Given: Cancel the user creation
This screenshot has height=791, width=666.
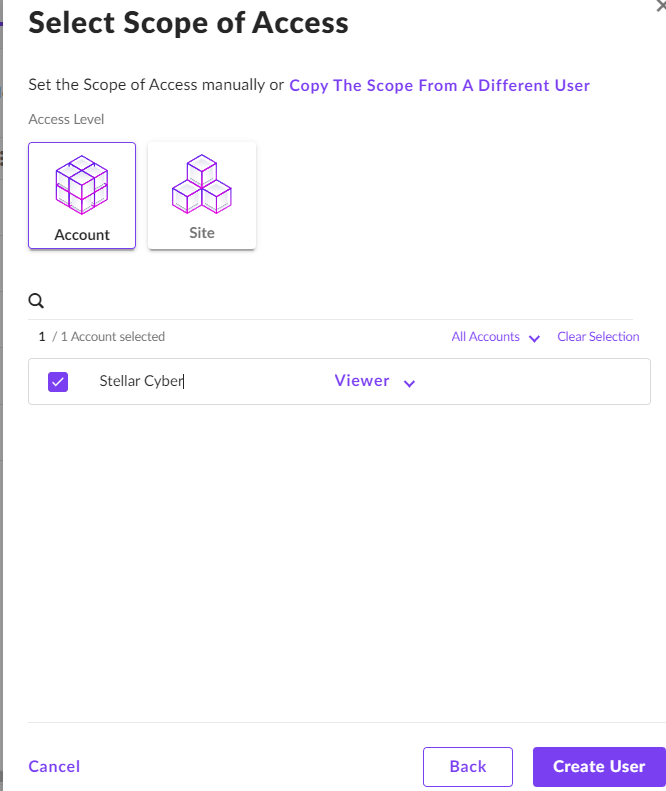Looking at the screenshot, I should (x=54, y=766).
